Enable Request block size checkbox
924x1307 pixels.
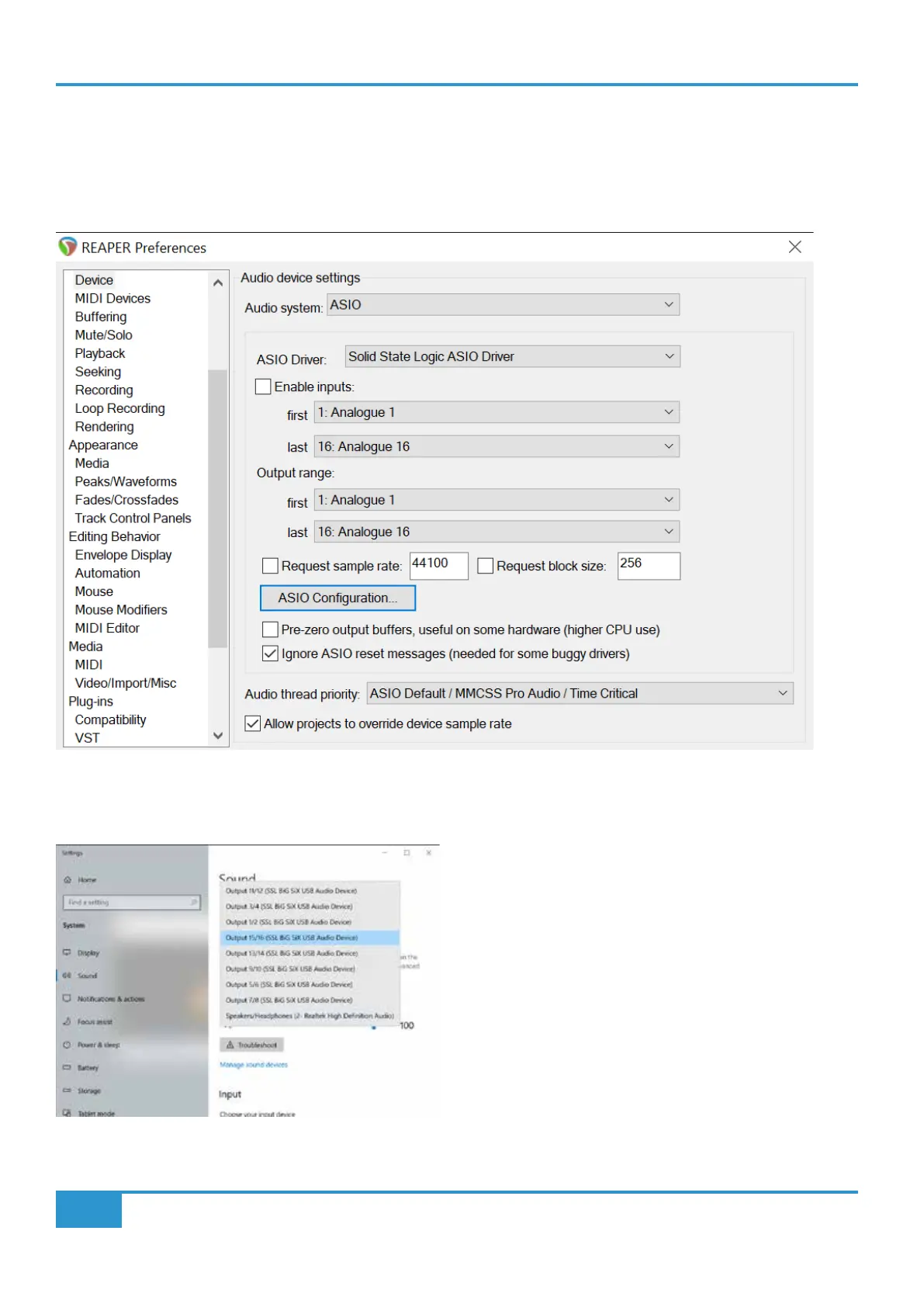tap(486, 566)
